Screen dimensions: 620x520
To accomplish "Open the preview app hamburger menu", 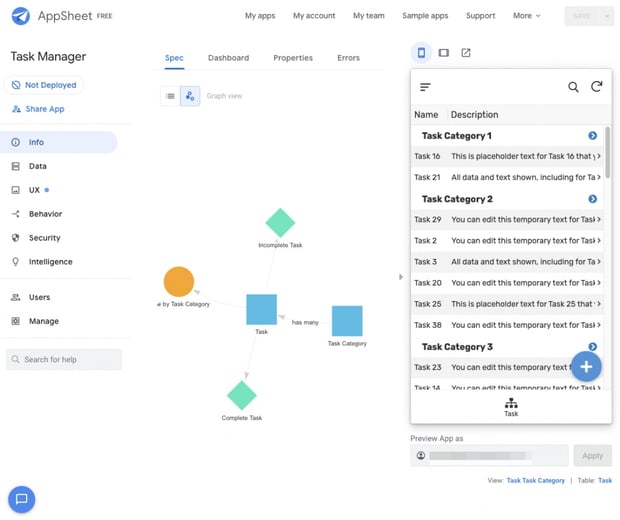I will (x=425, y=87).
